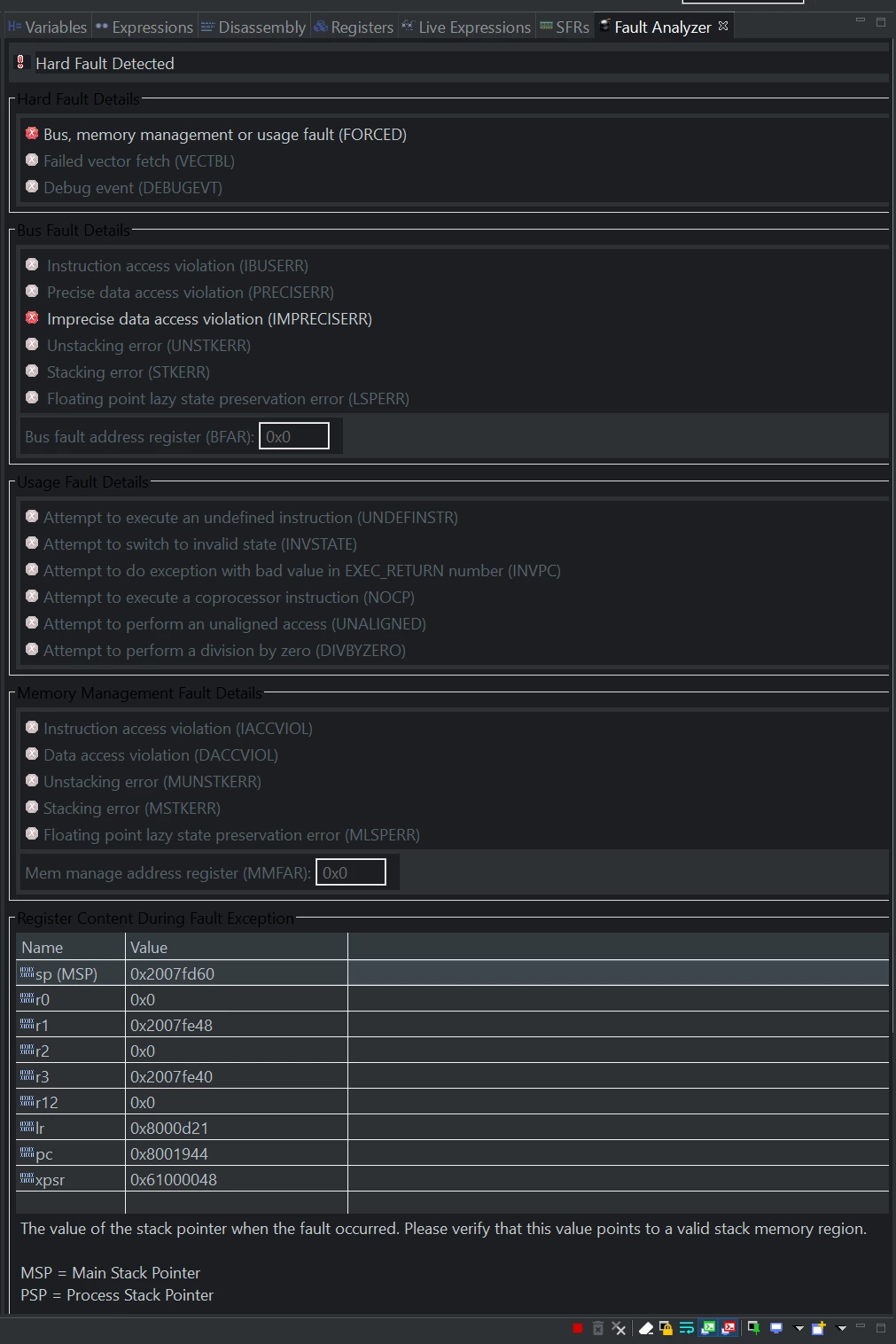The width and height of the screenshot is (896, 1344).
Task: Maximize the Fault Analyzer view panel
Action: [x=881, y=21]
